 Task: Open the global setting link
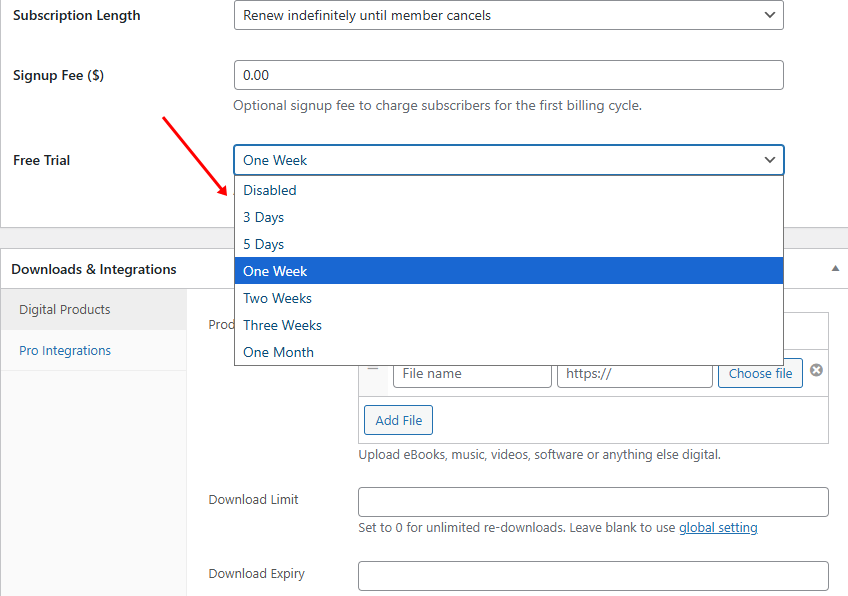click(718, 527)
